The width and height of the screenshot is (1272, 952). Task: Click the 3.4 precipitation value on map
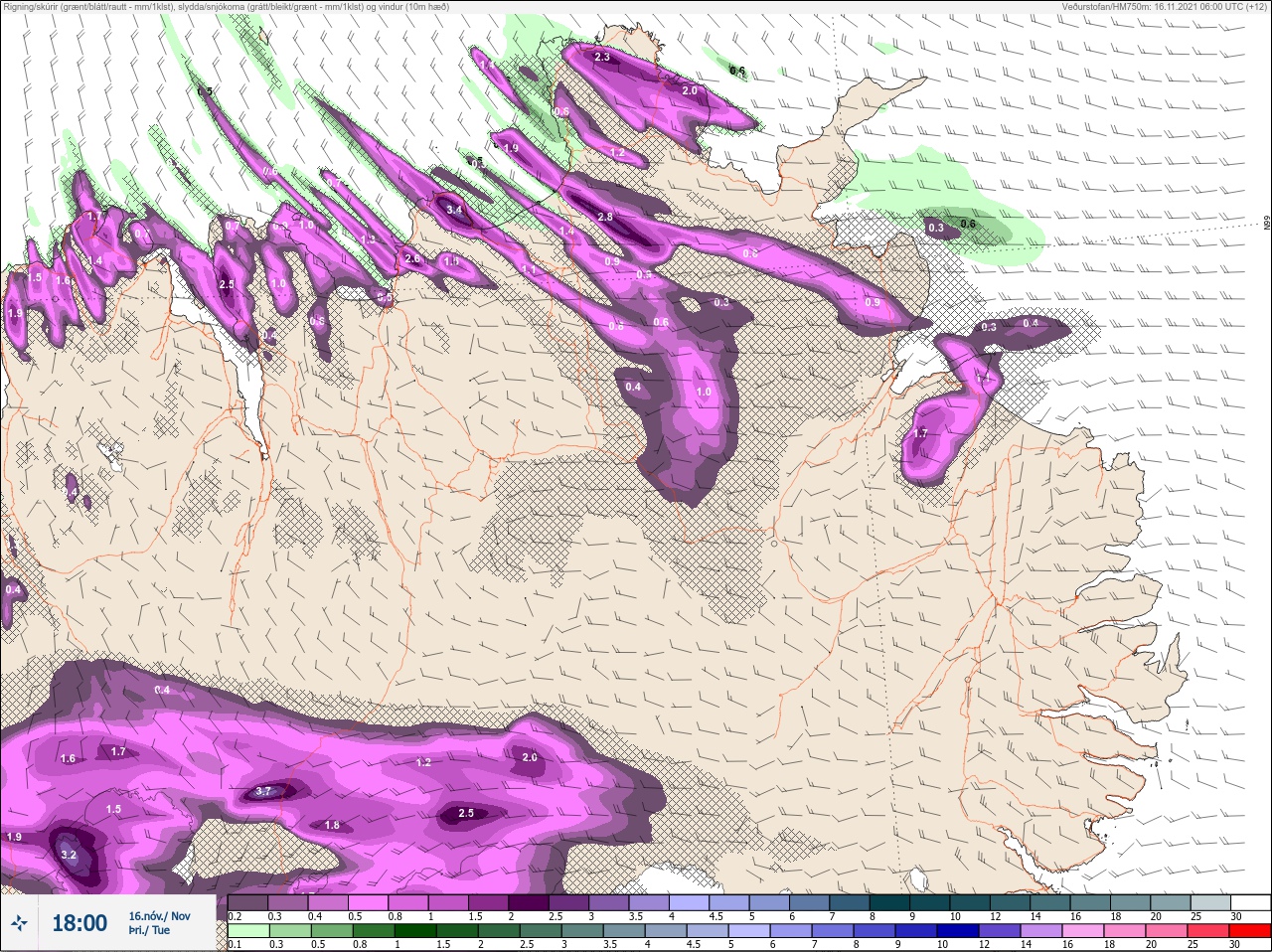455,210
